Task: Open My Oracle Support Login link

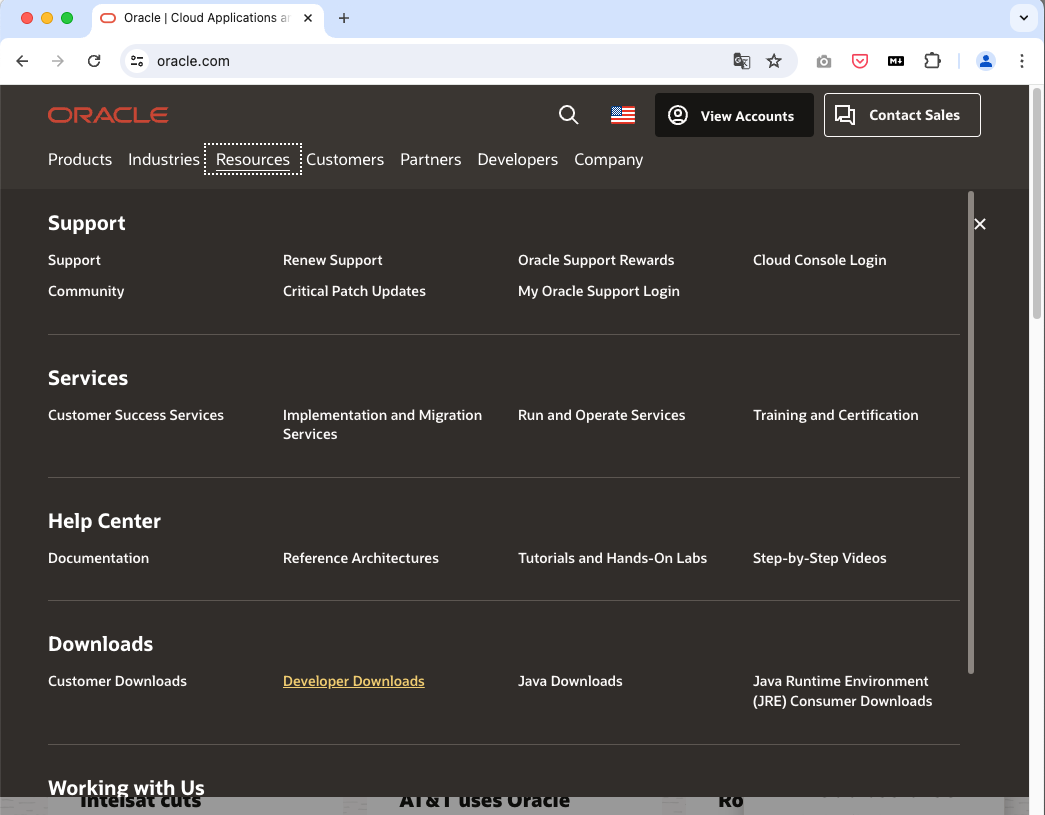Action: [x=598, y=291]
